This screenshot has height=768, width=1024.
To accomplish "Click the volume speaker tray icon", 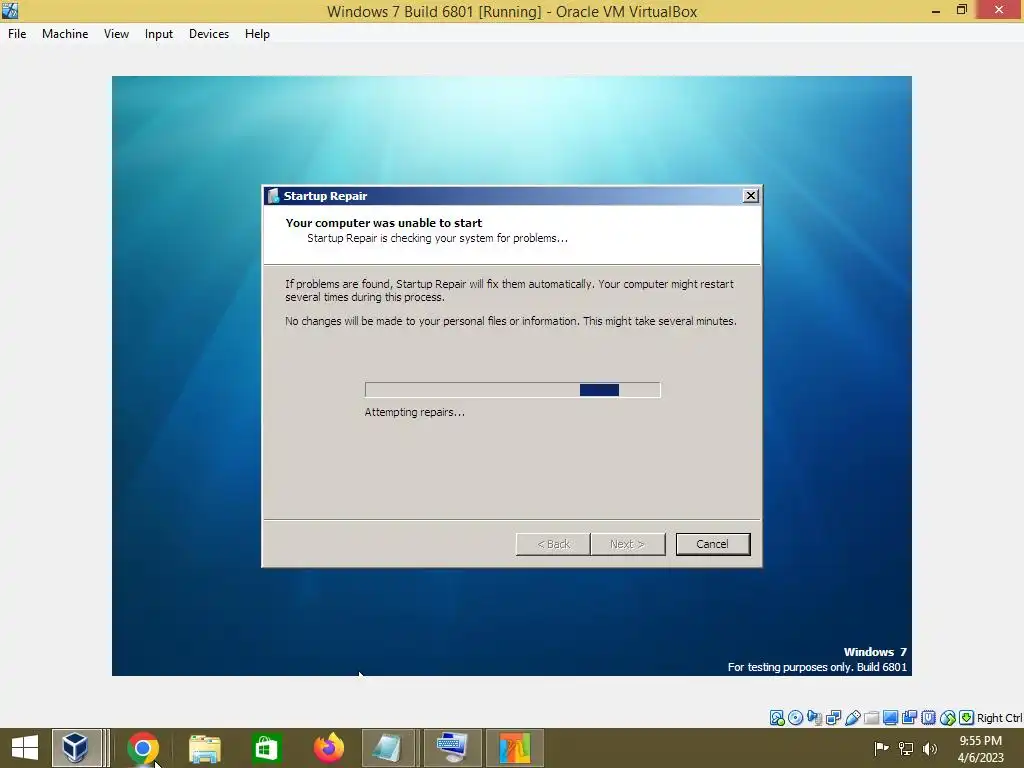I will pos(930,748).
